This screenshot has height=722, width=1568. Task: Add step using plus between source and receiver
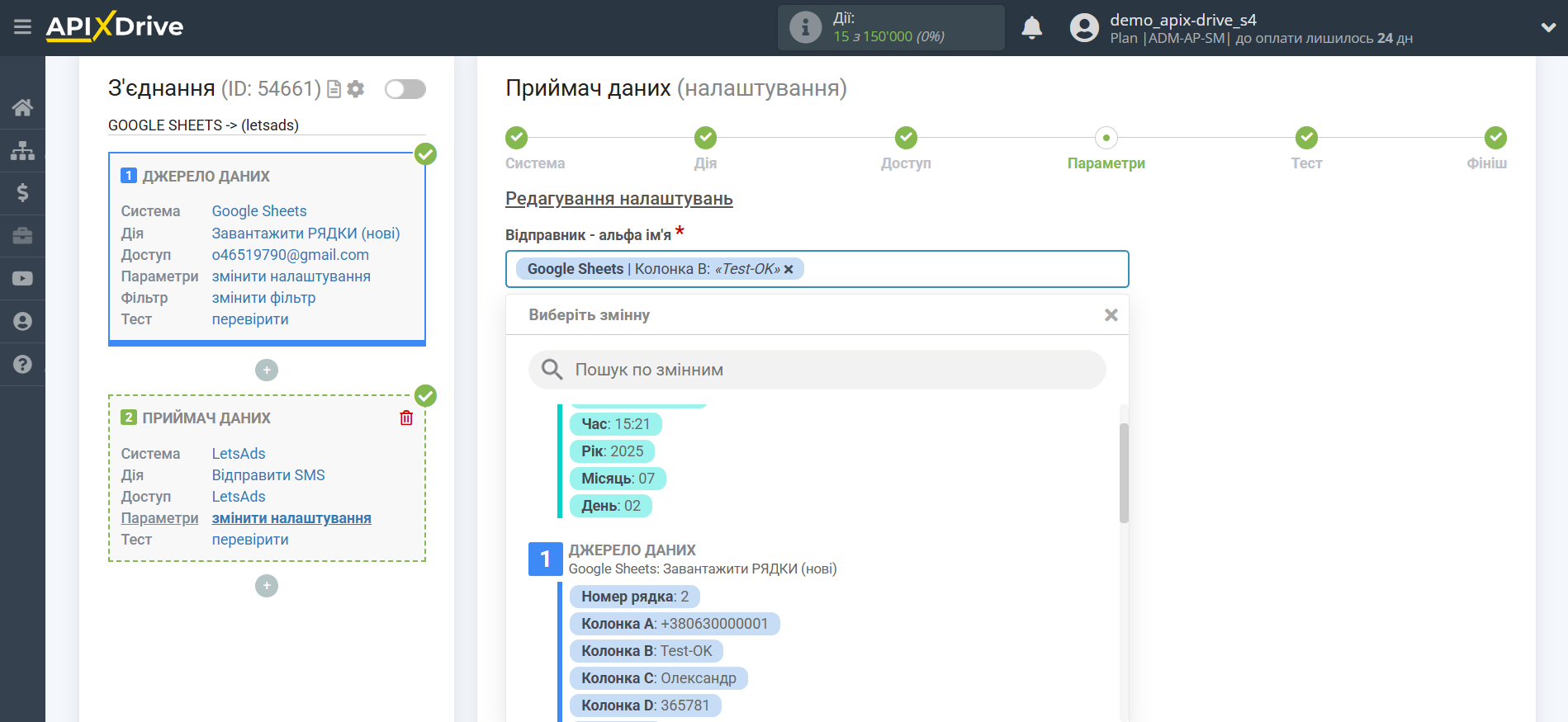click(x=267, y=370)
